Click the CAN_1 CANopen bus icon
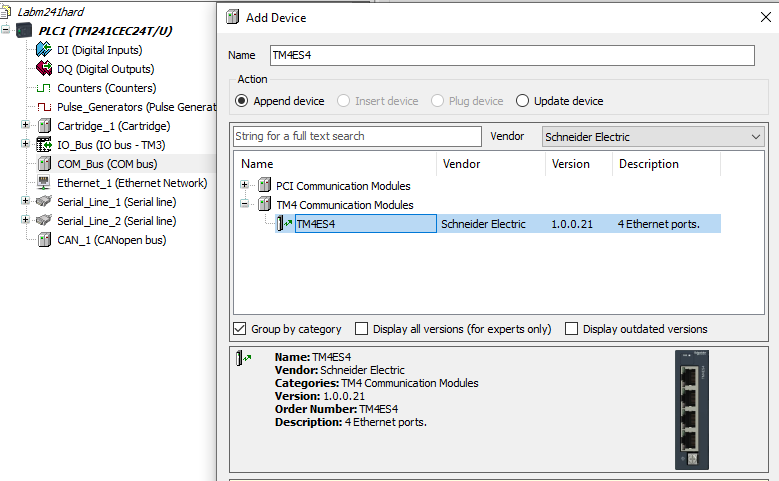Screen dimensions: 779x481 pyautogui.click(x=44, y=240)
